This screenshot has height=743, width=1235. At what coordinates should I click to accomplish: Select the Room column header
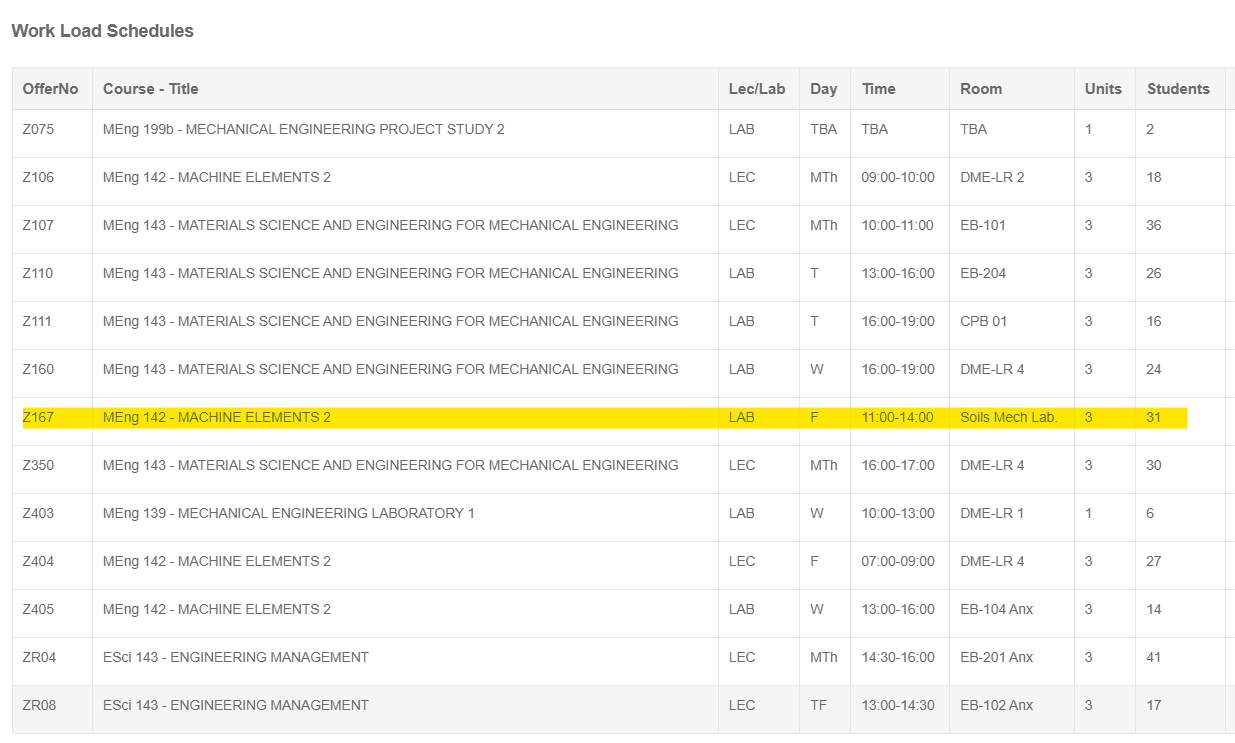[x=980, y=89]
